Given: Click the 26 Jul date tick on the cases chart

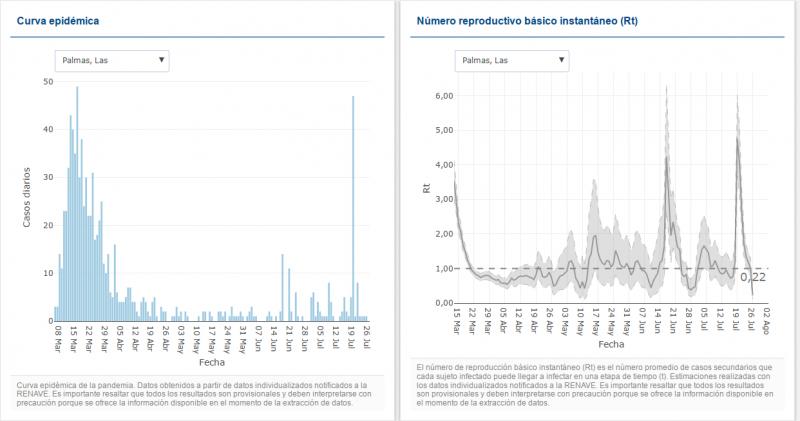Looking at the screenshot, I should coord(367,337).
